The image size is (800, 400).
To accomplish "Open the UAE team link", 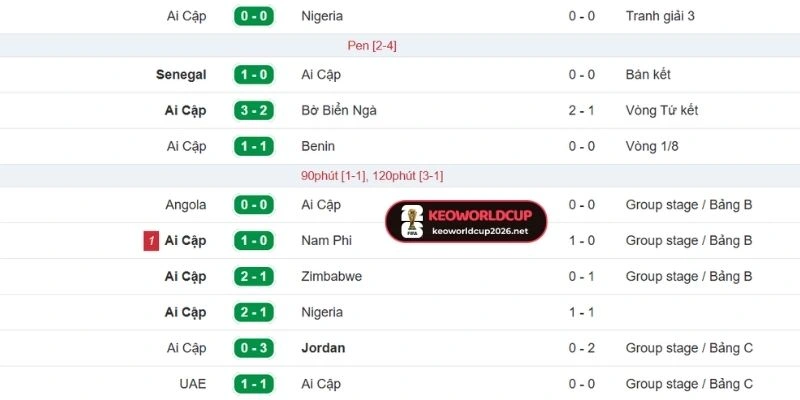I will (192, 384).
